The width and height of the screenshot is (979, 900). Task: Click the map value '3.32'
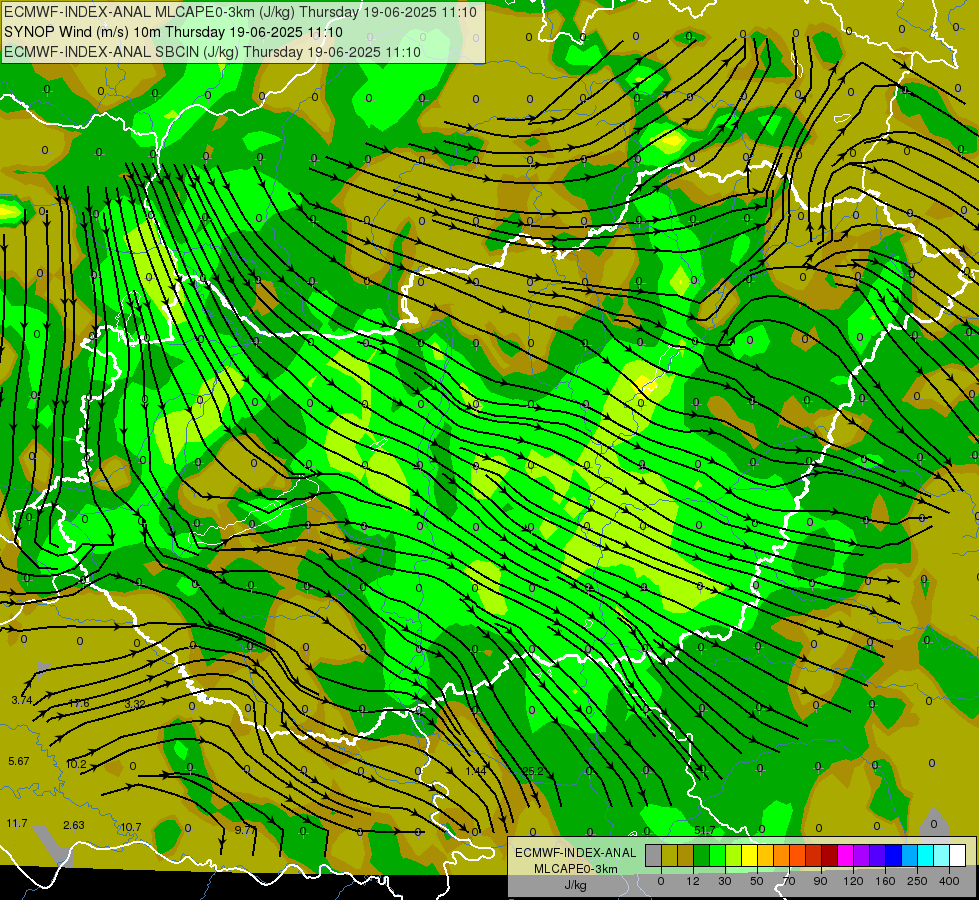pos(135,705)
